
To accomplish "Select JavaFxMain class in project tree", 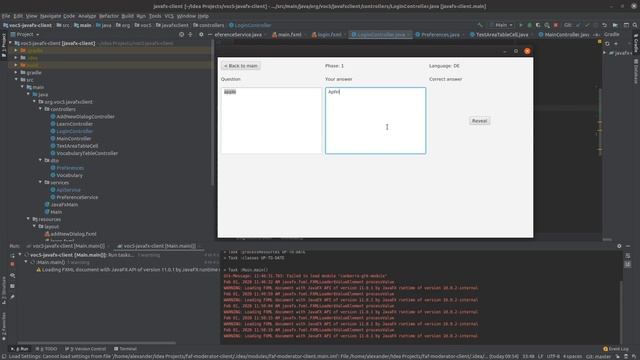I will click(64, 205).
